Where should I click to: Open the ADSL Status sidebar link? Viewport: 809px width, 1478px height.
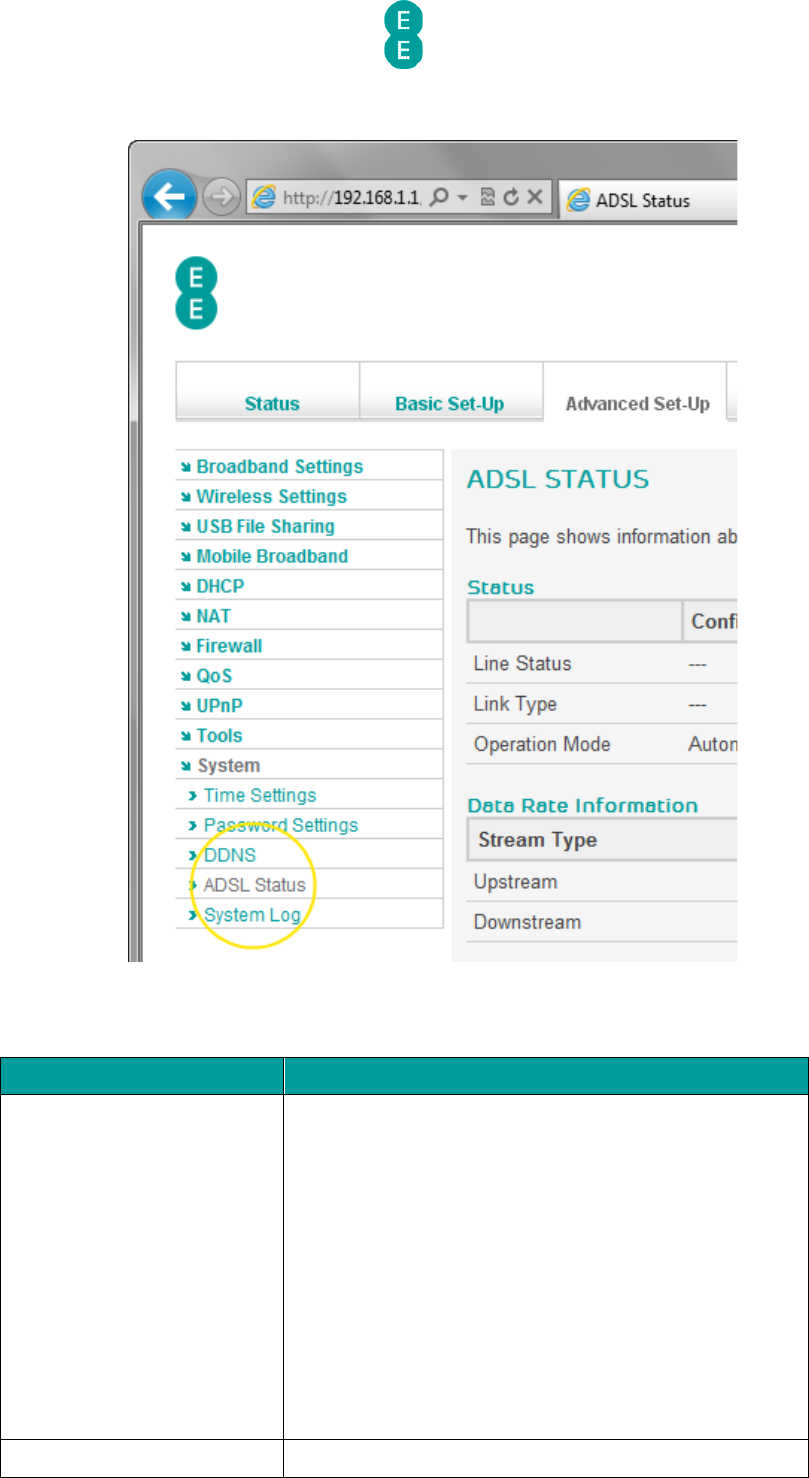[254, 885]
